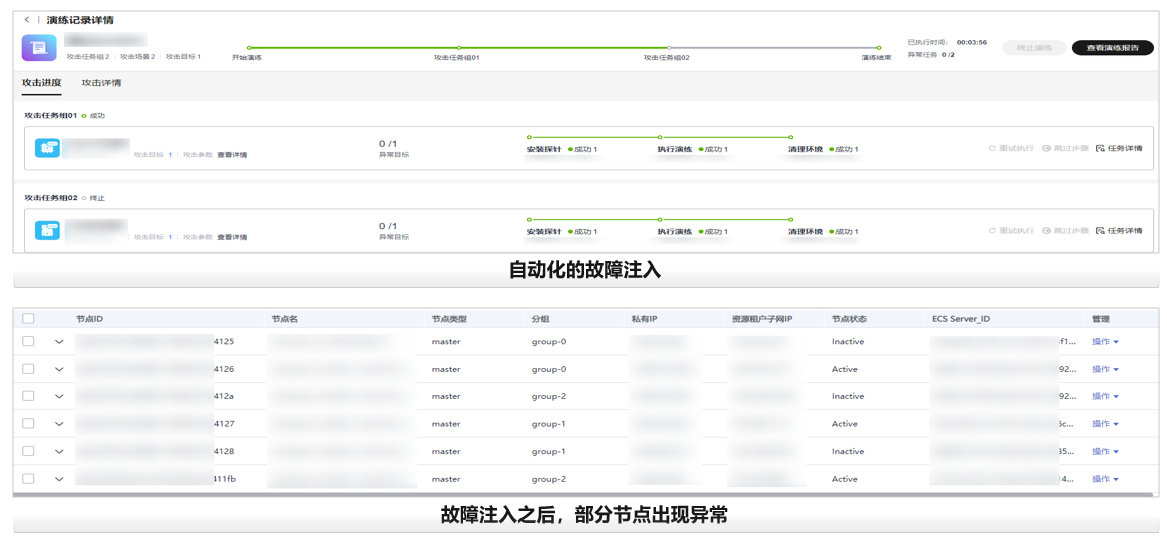Select the 攻击进度 tab
The width and height of the screenshot is (1167, 541).
click(42, 83)
